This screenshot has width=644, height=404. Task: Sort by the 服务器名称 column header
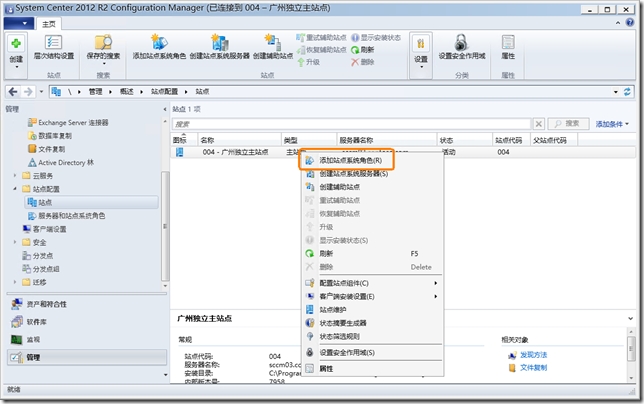click(x=386, y=140)
